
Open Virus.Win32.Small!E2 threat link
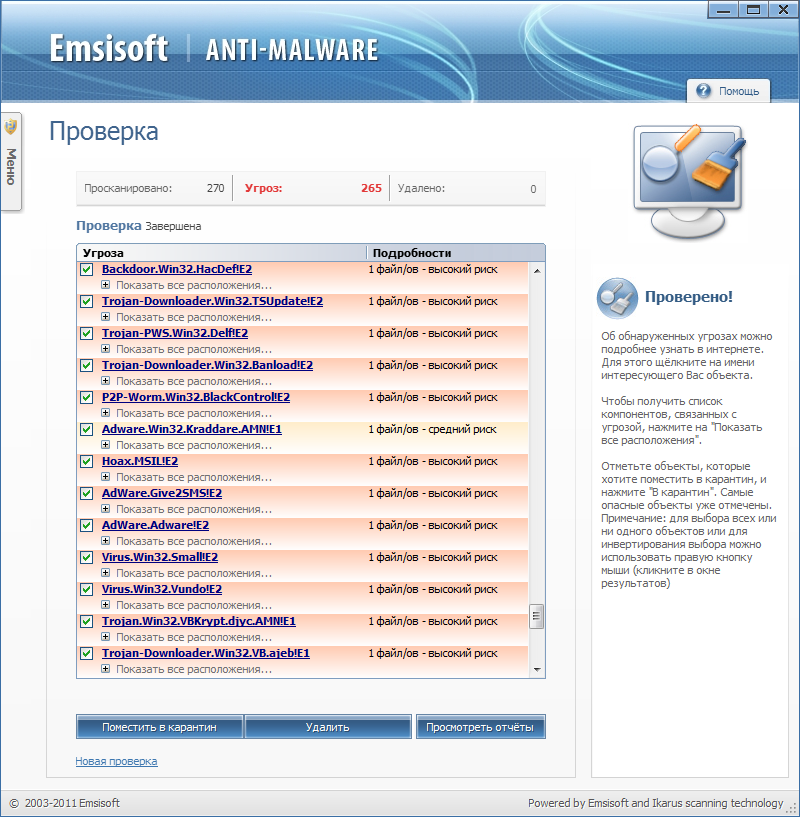(159, 558)
